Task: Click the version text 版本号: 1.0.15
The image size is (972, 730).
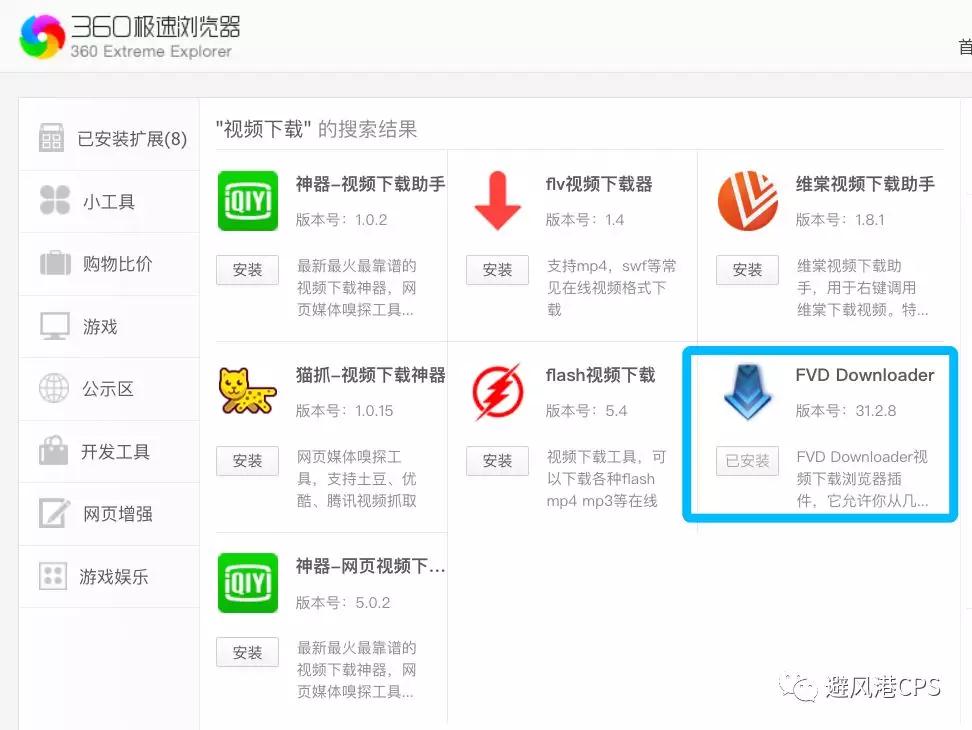Action: (344, 411)
